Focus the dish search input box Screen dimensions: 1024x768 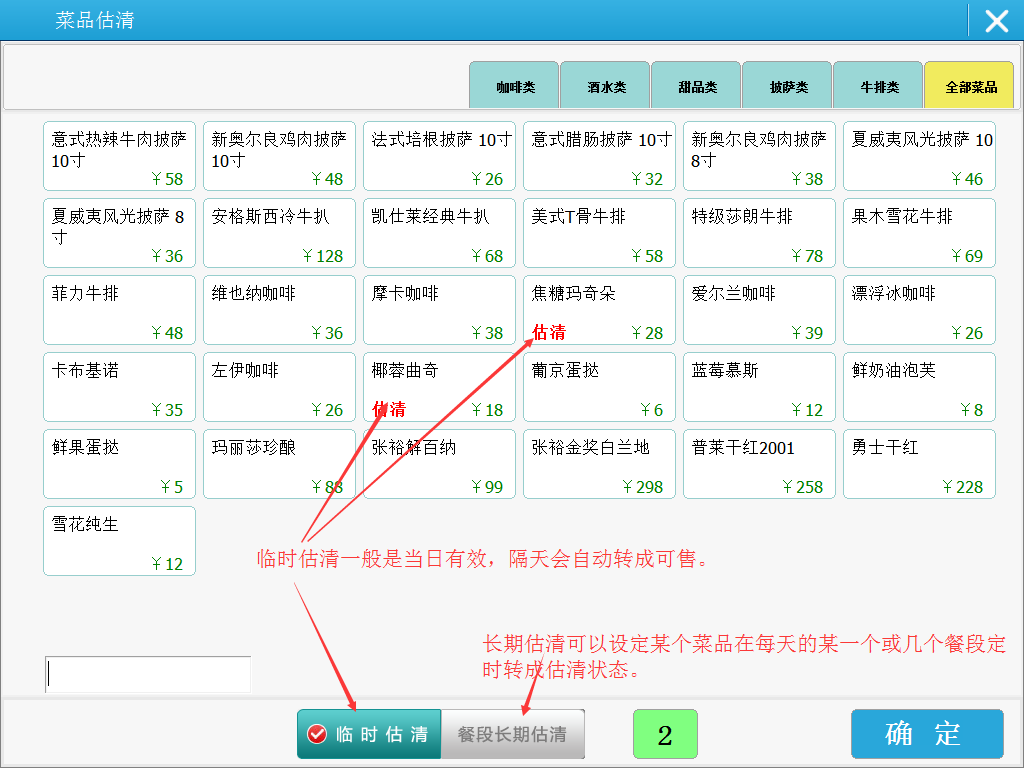(x=148, y=675)
